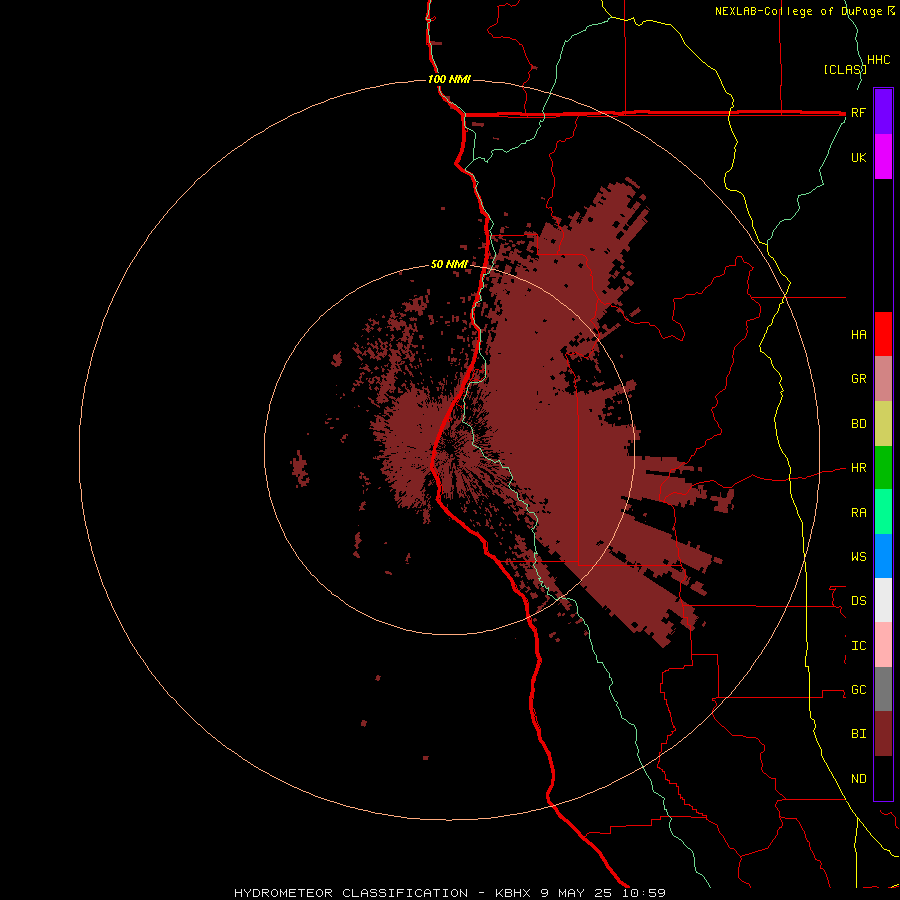Click the DS legend label
The image size is (900, 900).
(858, 600)
